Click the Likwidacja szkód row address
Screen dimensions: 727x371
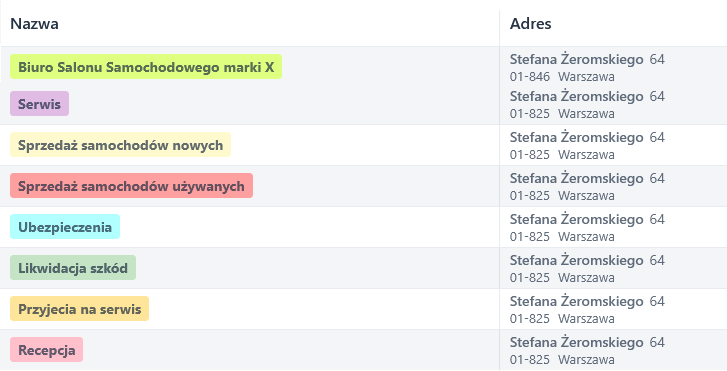tap(587, 269)
